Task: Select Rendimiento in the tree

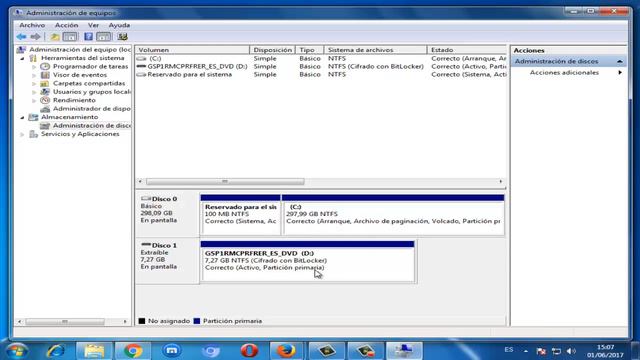Action: [74, 100]
